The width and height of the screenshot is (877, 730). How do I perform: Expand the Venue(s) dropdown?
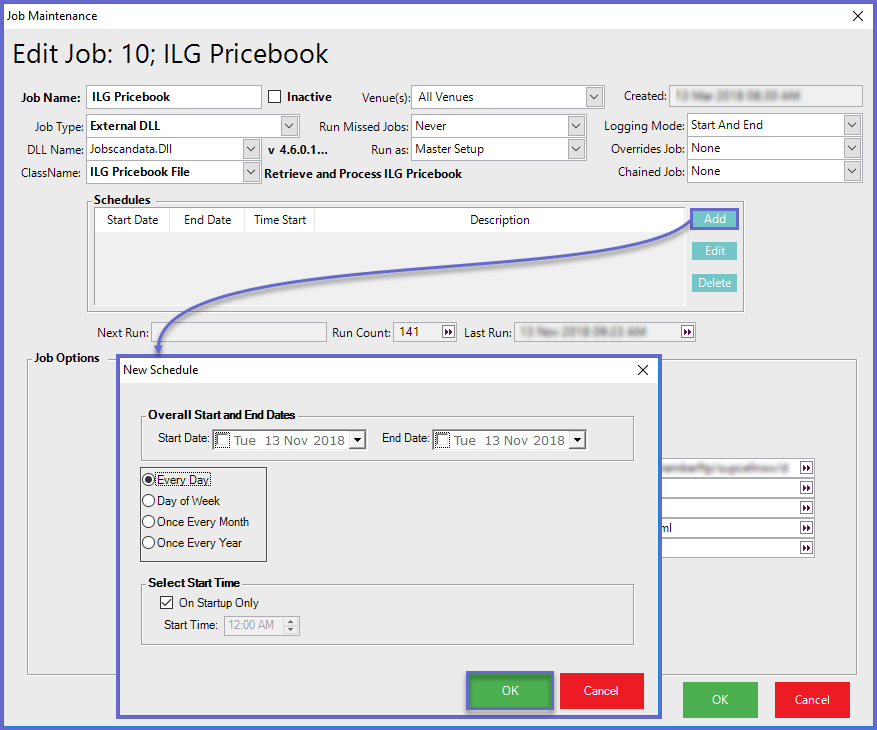pyautogui.click(x=594, y=97)
